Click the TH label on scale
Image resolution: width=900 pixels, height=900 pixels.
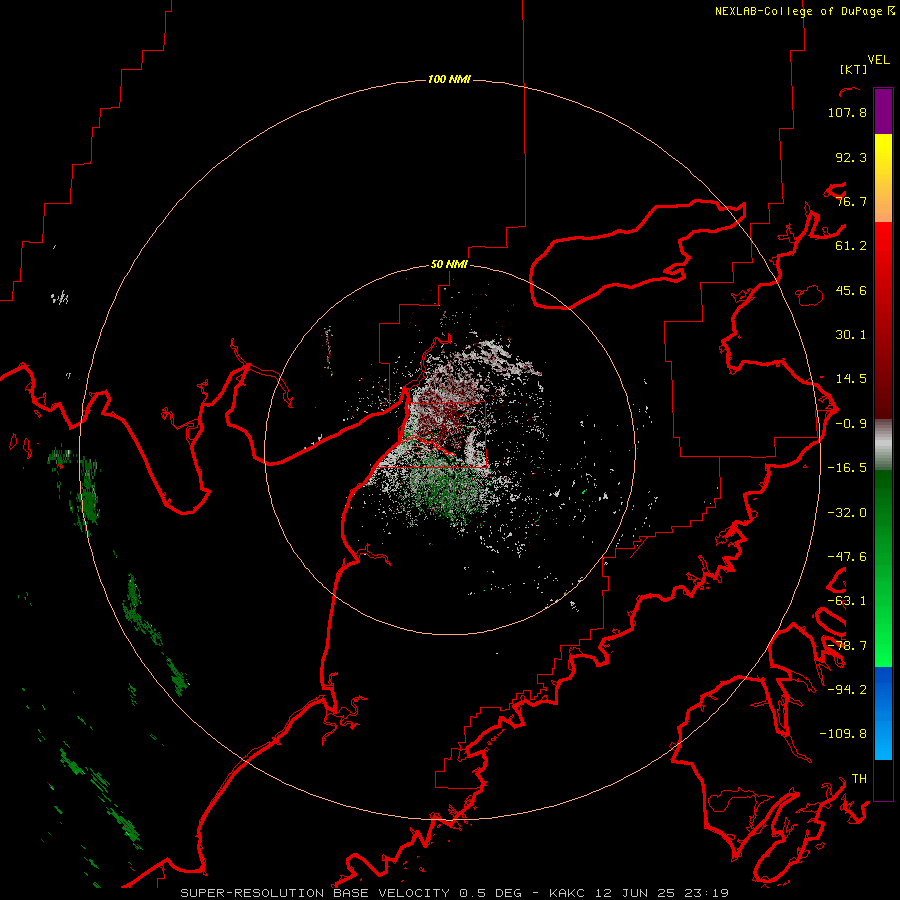click(859, 778)
